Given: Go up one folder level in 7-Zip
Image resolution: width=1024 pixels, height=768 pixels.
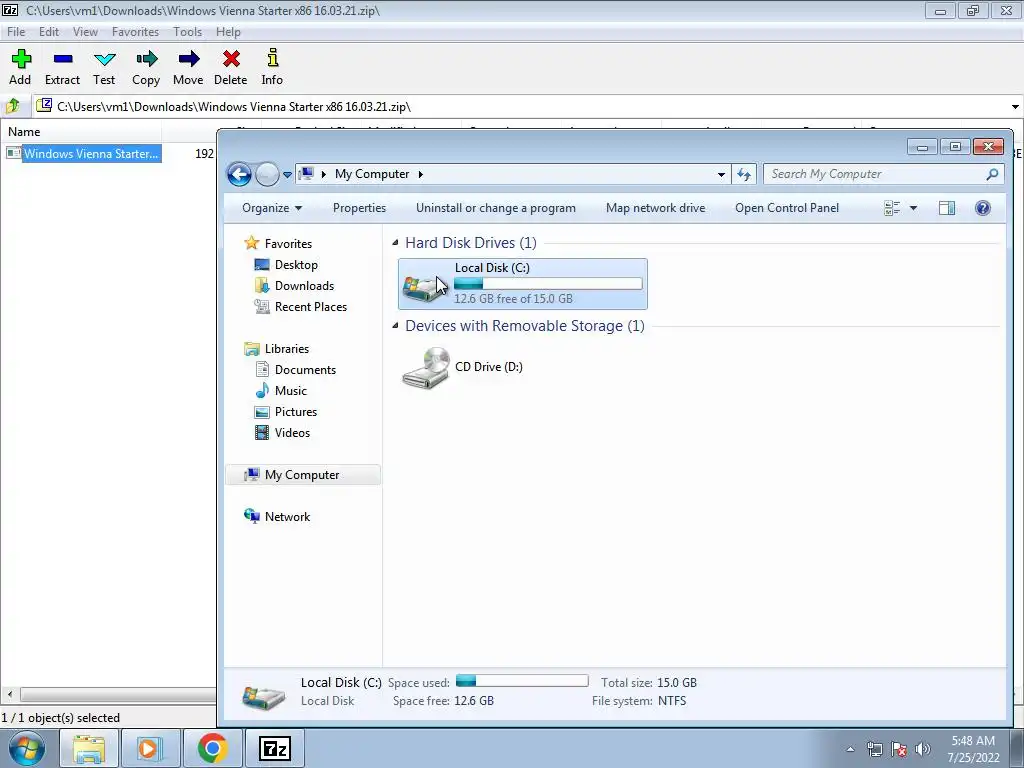Looking at the screenshot, I should [13, 106].
